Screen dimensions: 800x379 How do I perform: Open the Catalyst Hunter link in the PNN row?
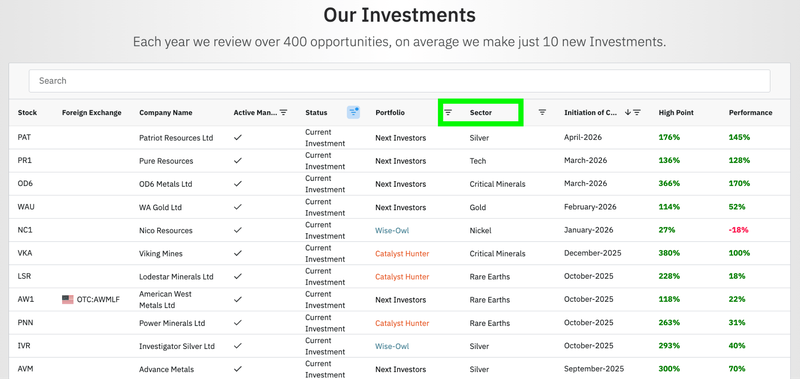tap(402, 323)
